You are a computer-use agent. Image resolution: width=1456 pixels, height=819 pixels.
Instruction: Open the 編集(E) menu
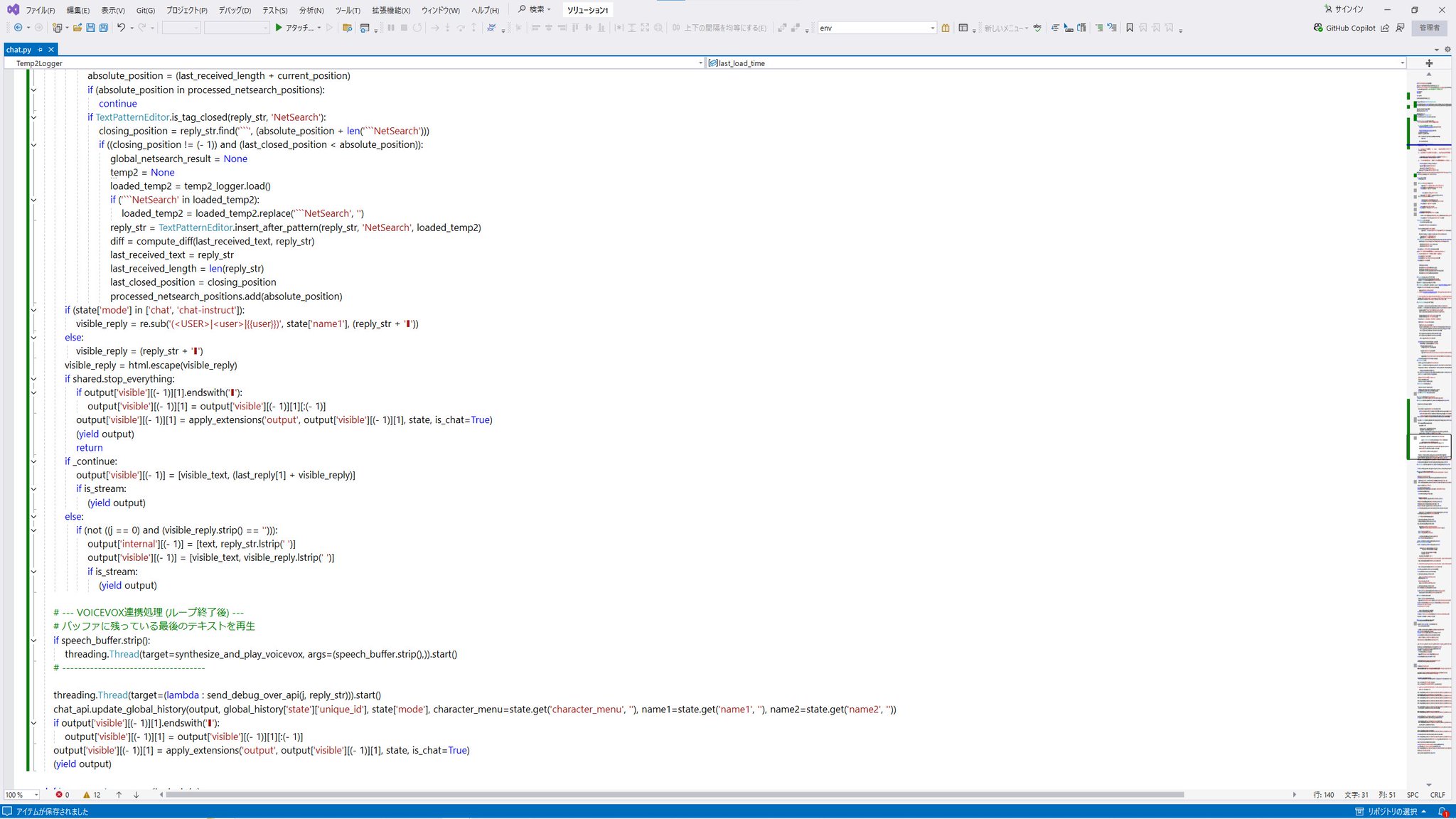coord(77,10)
